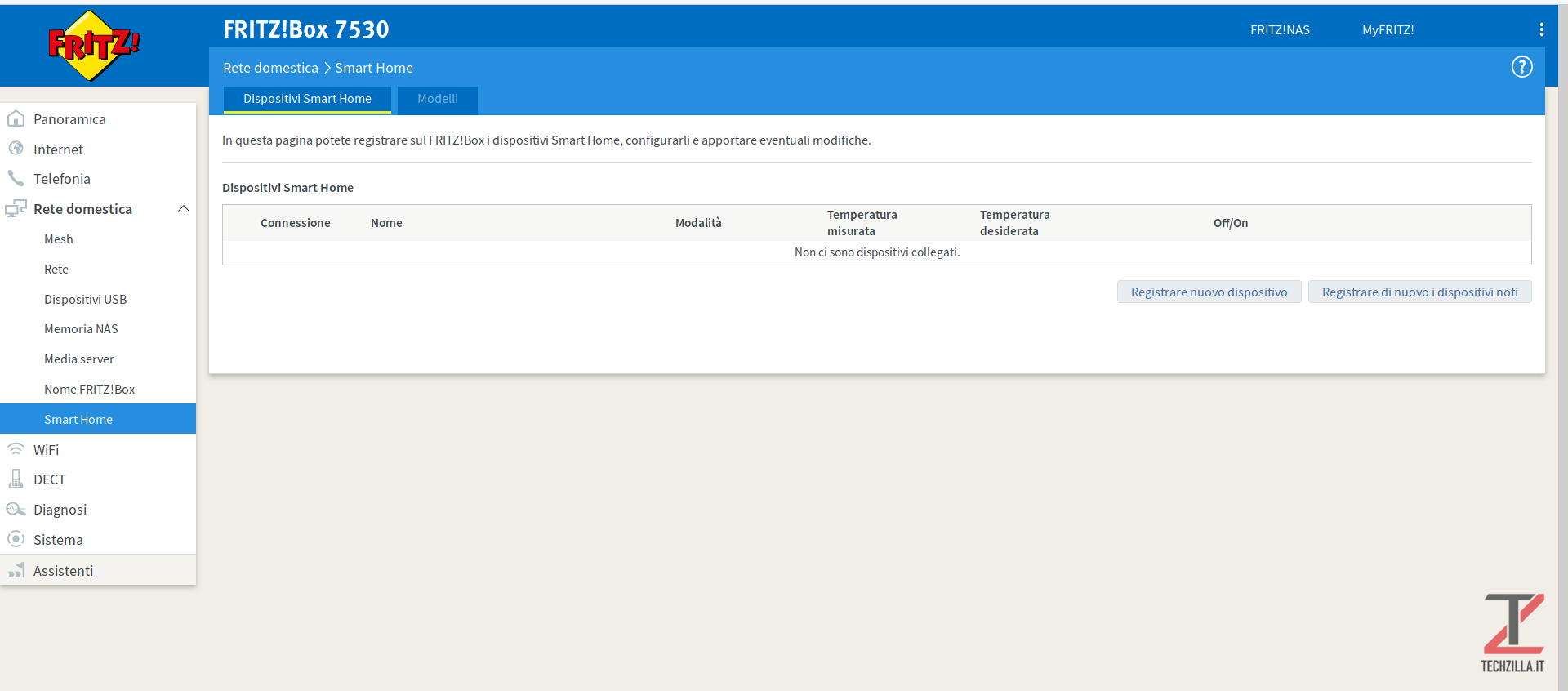
Task: Click the Modalità column header
Action: 698,223
